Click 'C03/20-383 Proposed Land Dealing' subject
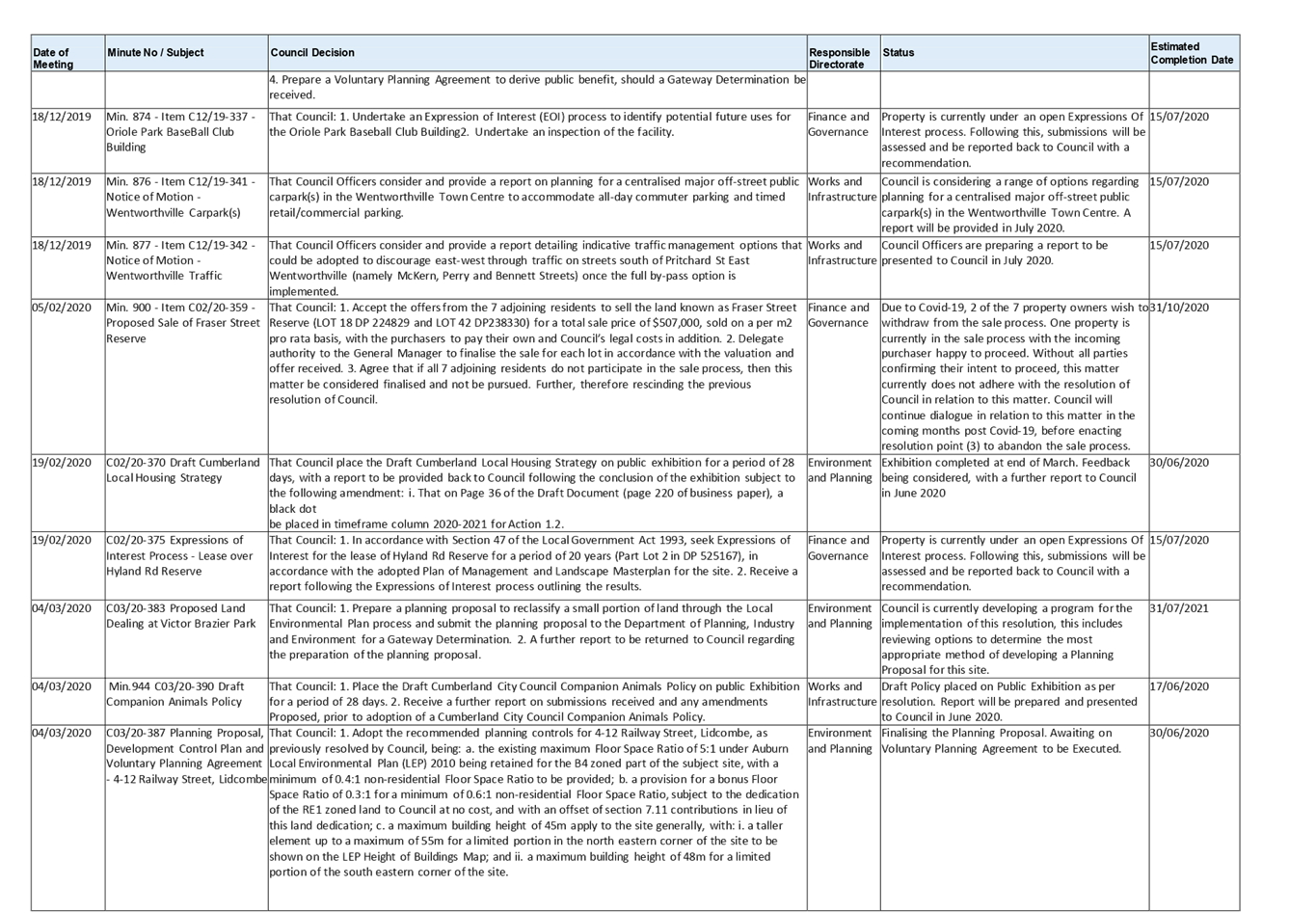This screenshot has height=913, width=1316. pyautogui.click(x=181, y=617)
